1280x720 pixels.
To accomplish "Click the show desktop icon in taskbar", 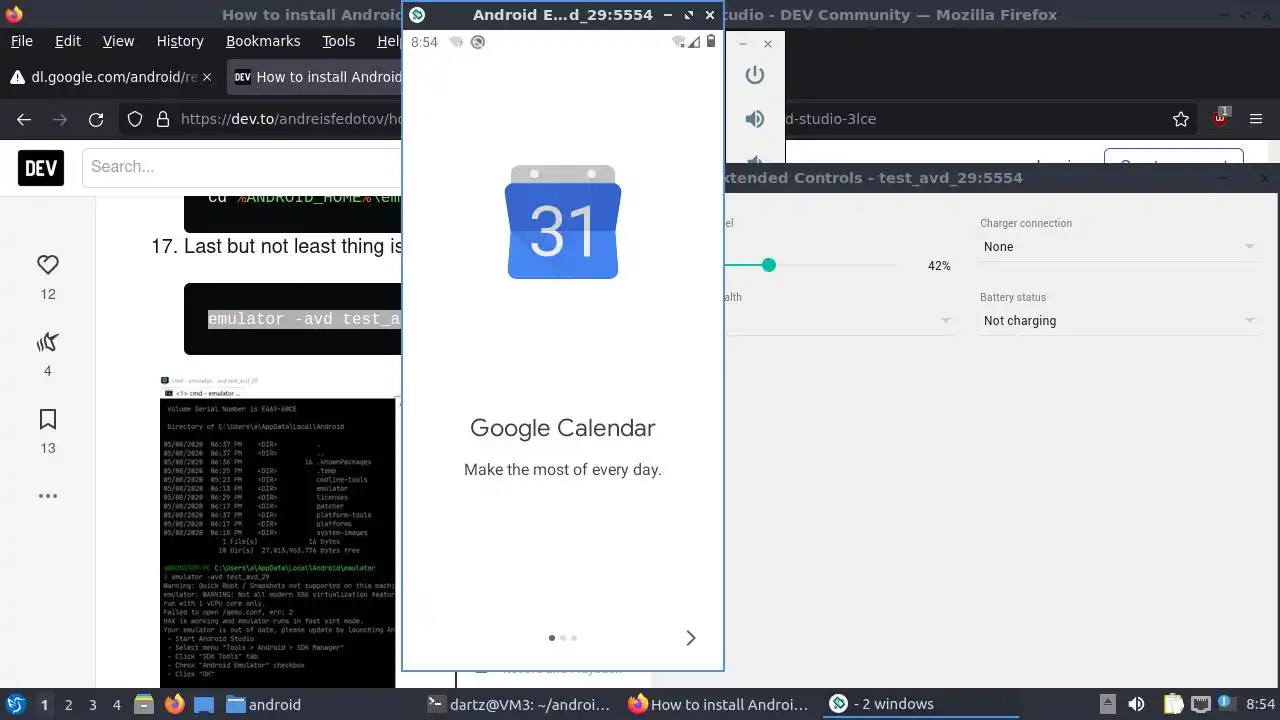I will [204, 704].
